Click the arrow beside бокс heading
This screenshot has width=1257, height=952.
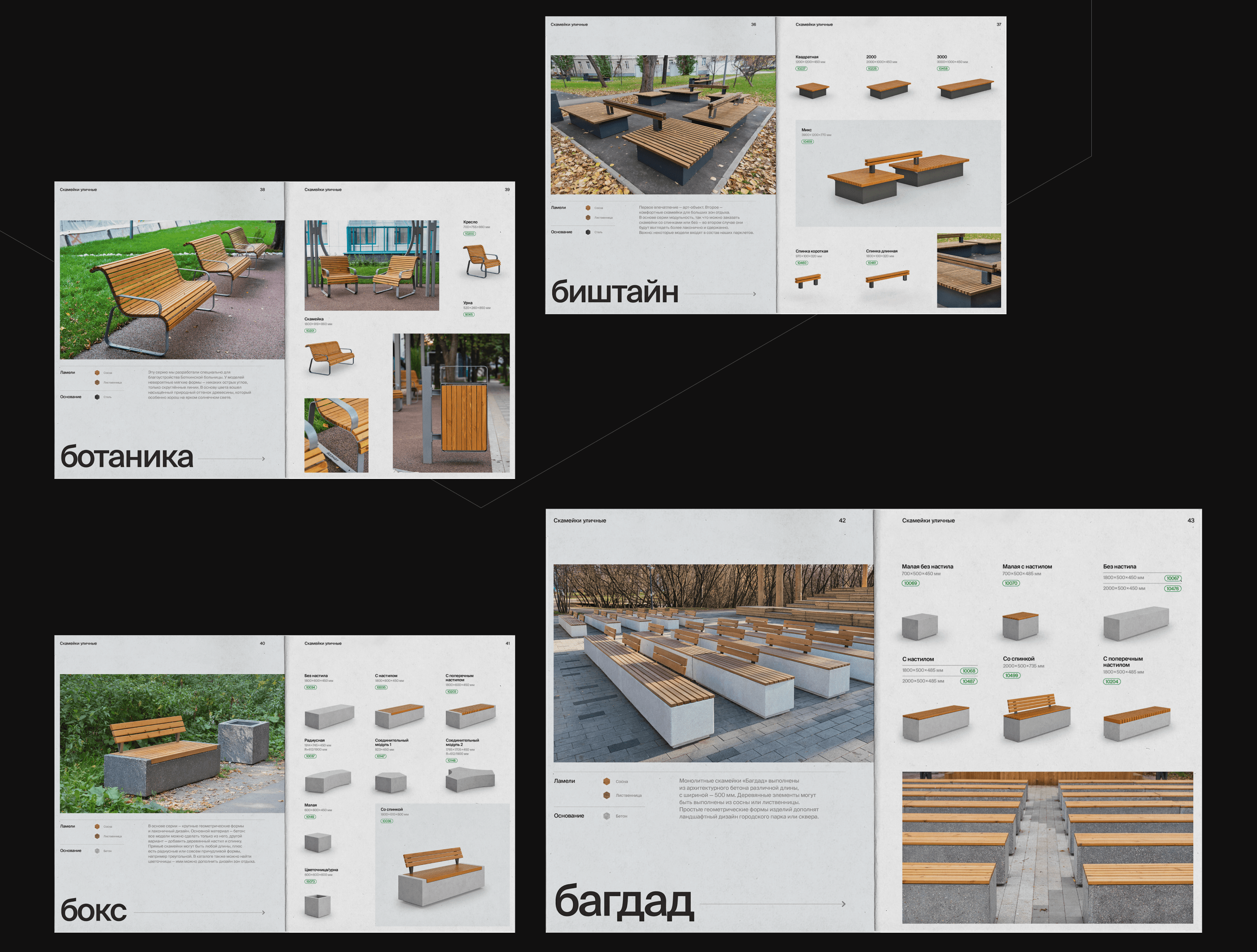click(x=263, y=912)
